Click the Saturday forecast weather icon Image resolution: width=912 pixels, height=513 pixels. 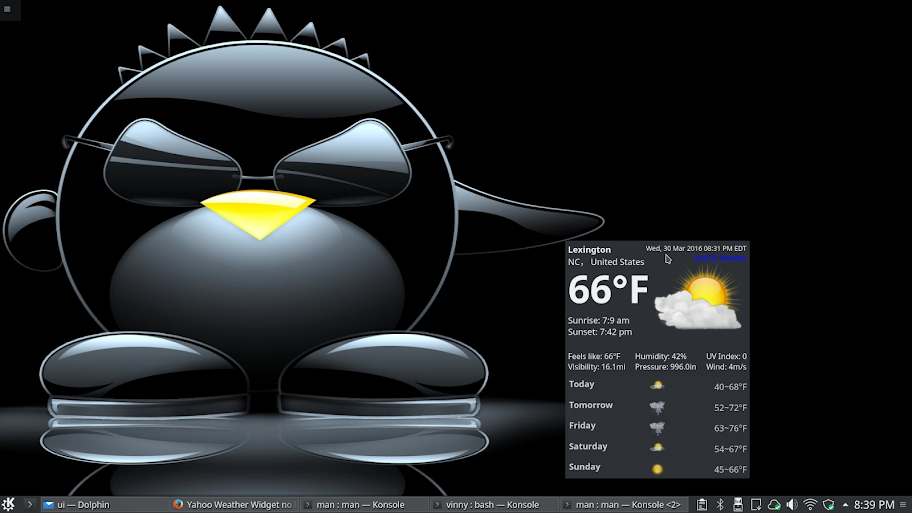657,447
